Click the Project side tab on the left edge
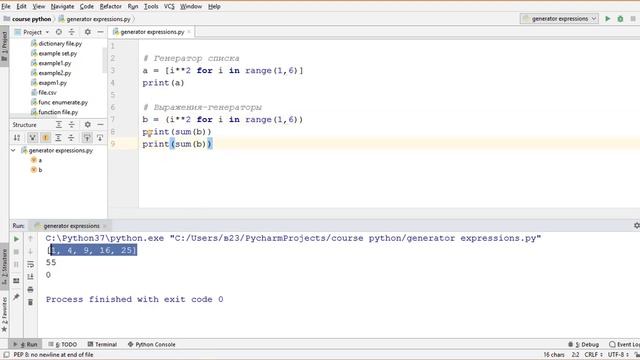Viewport: 640px width, 360px height. click(x=4, y=47)
